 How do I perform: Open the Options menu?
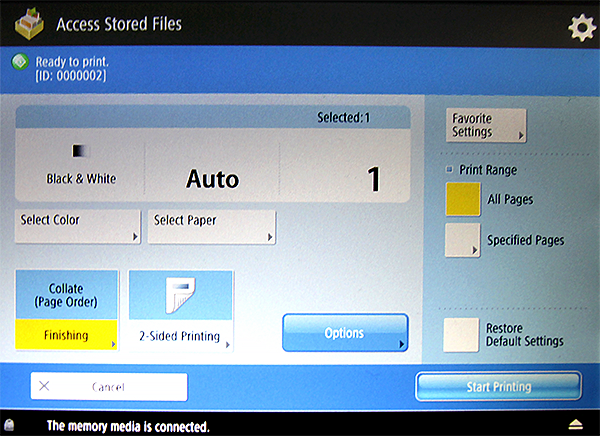pyautogui.click(x=345, y=333)
